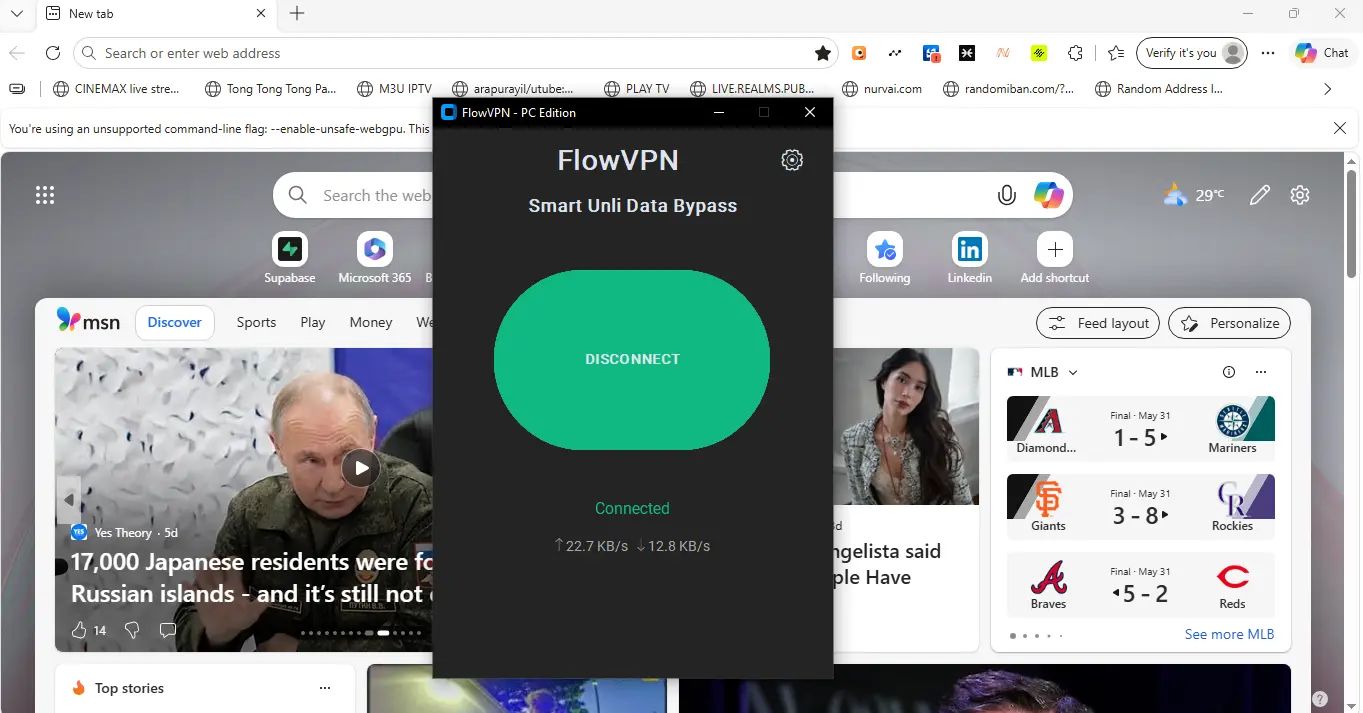The width and height of the screenshot is (1363, 713).
Task: Click Add shortcut plus tile
Action: (x=1055, y=258)
